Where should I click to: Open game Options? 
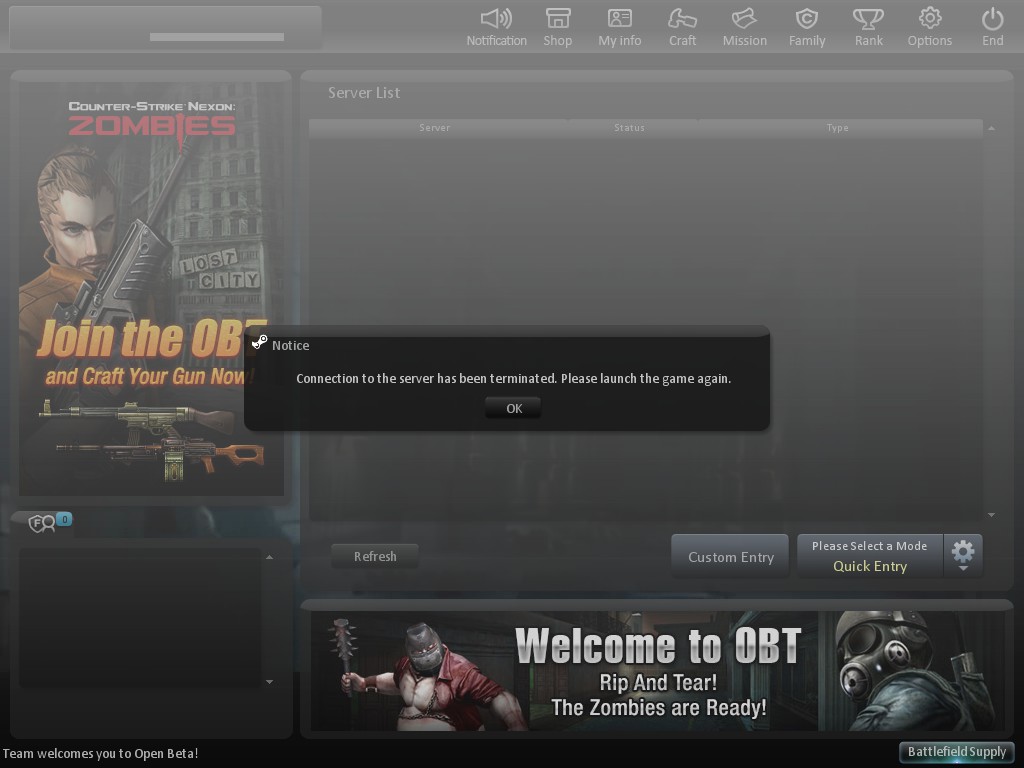pos(930,25)
